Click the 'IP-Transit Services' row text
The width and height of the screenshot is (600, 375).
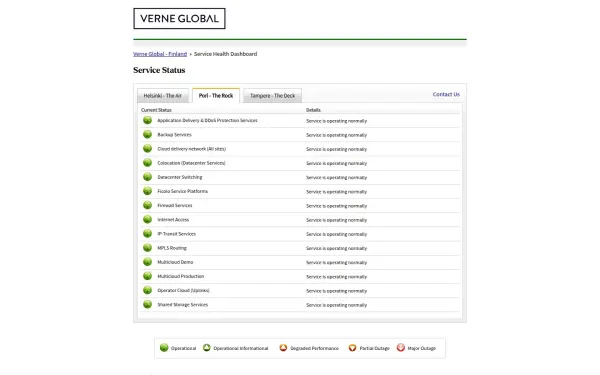pos(176,234)
